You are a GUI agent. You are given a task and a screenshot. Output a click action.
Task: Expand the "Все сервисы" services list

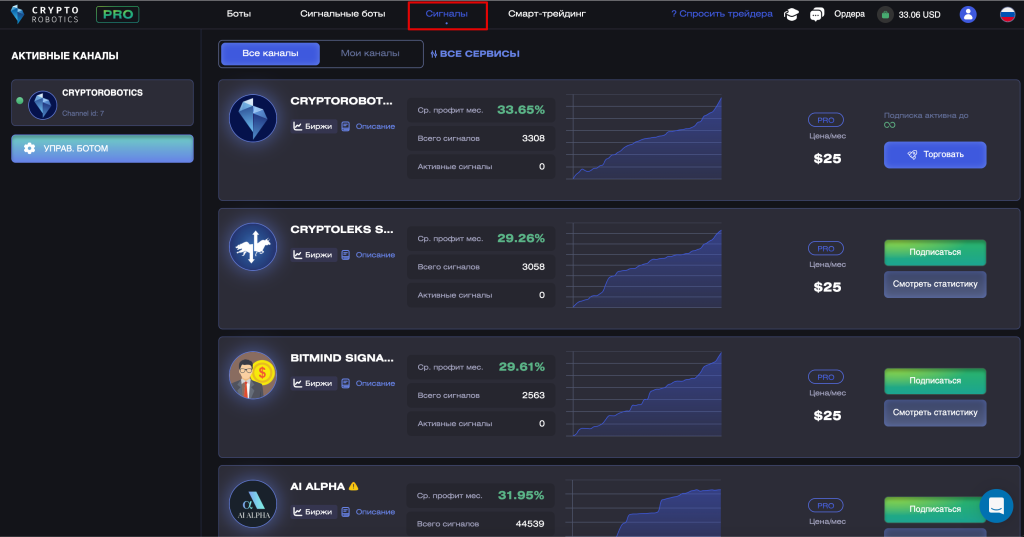click(475, 54)
